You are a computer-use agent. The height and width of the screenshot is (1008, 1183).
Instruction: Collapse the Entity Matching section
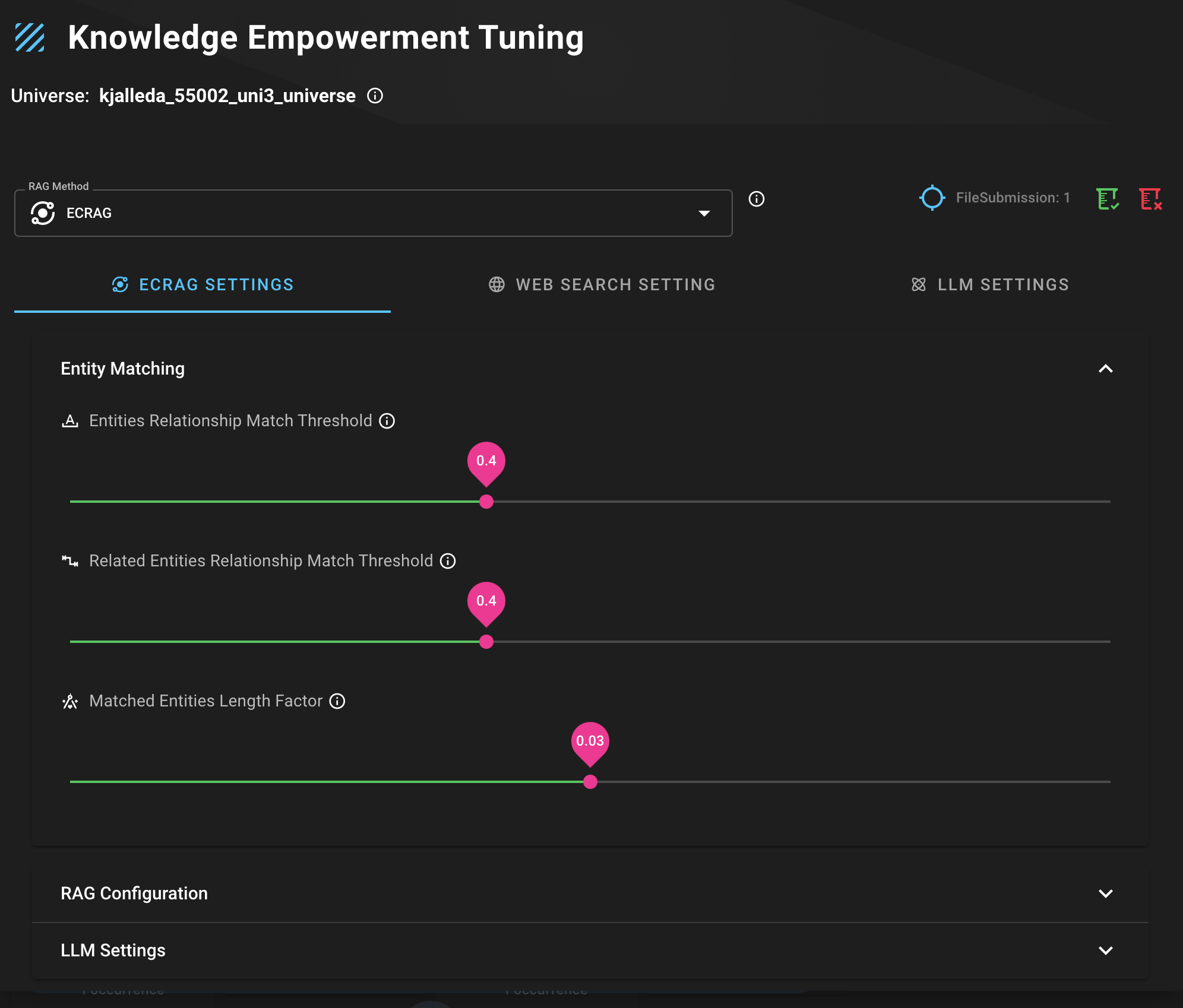pyautogui.click(x=1105, y=369)
